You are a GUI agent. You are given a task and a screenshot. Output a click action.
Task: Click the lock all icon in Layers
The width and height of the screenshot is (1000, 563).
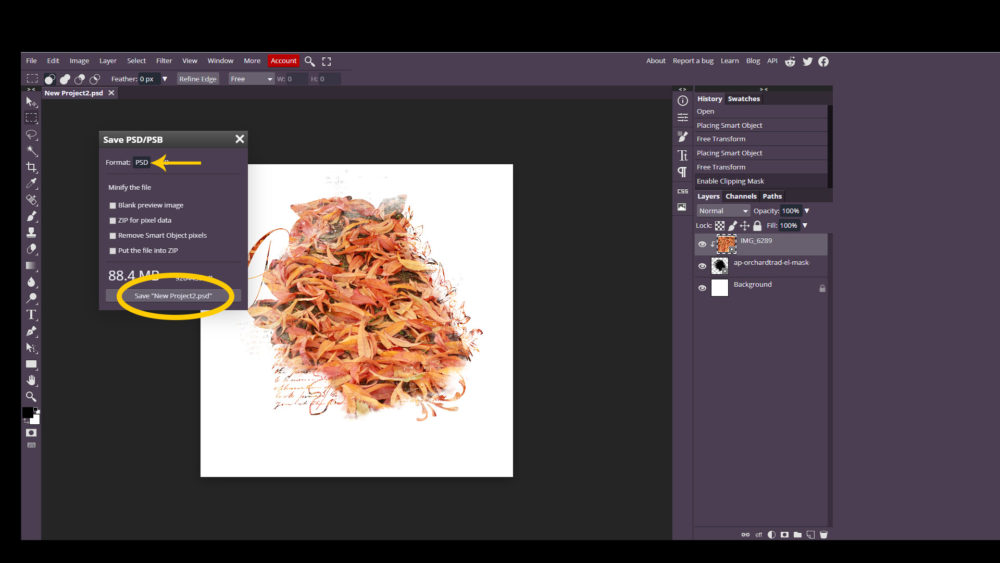757,226
